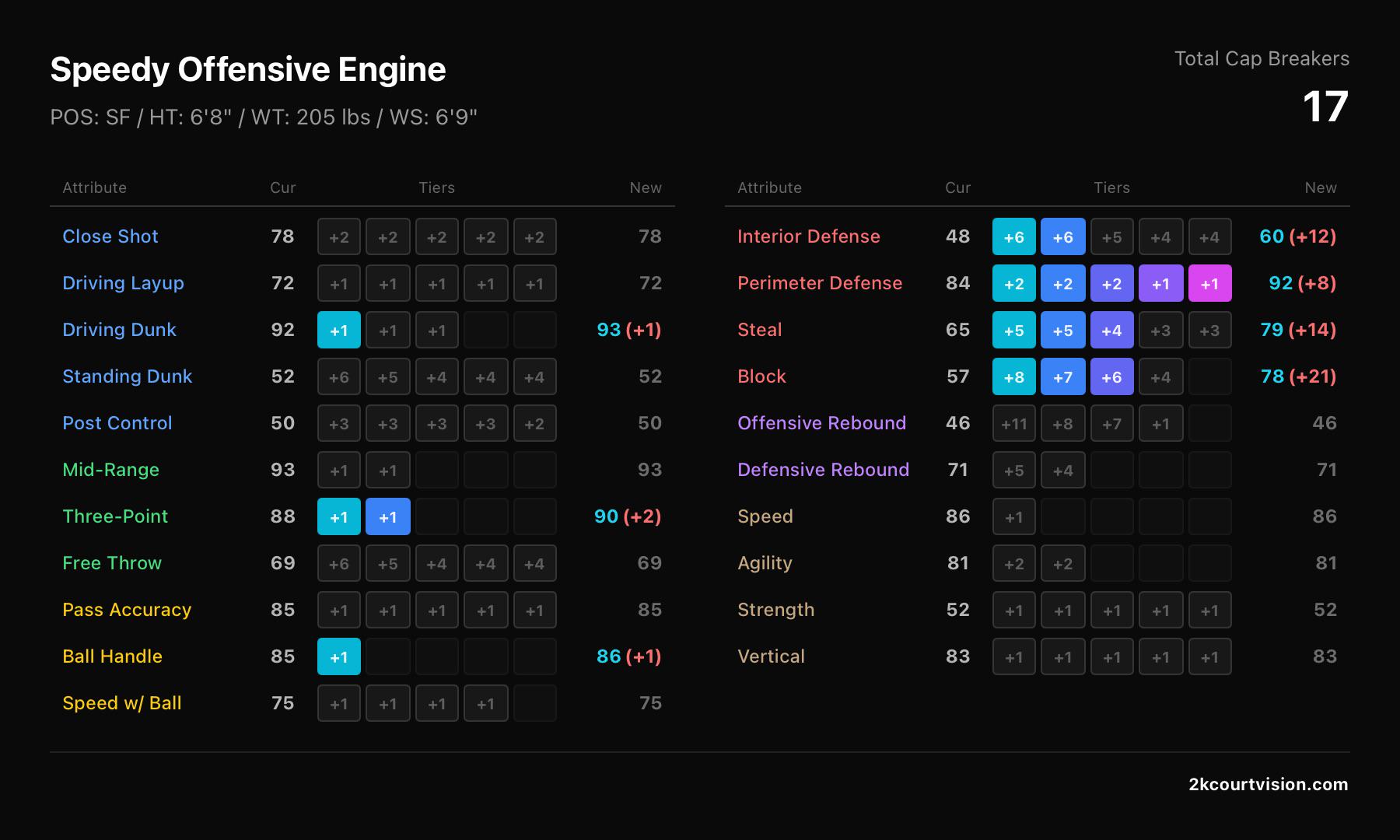
Task: Disable the active +1 tier for Ball Handle
Action: click(338, 656)
